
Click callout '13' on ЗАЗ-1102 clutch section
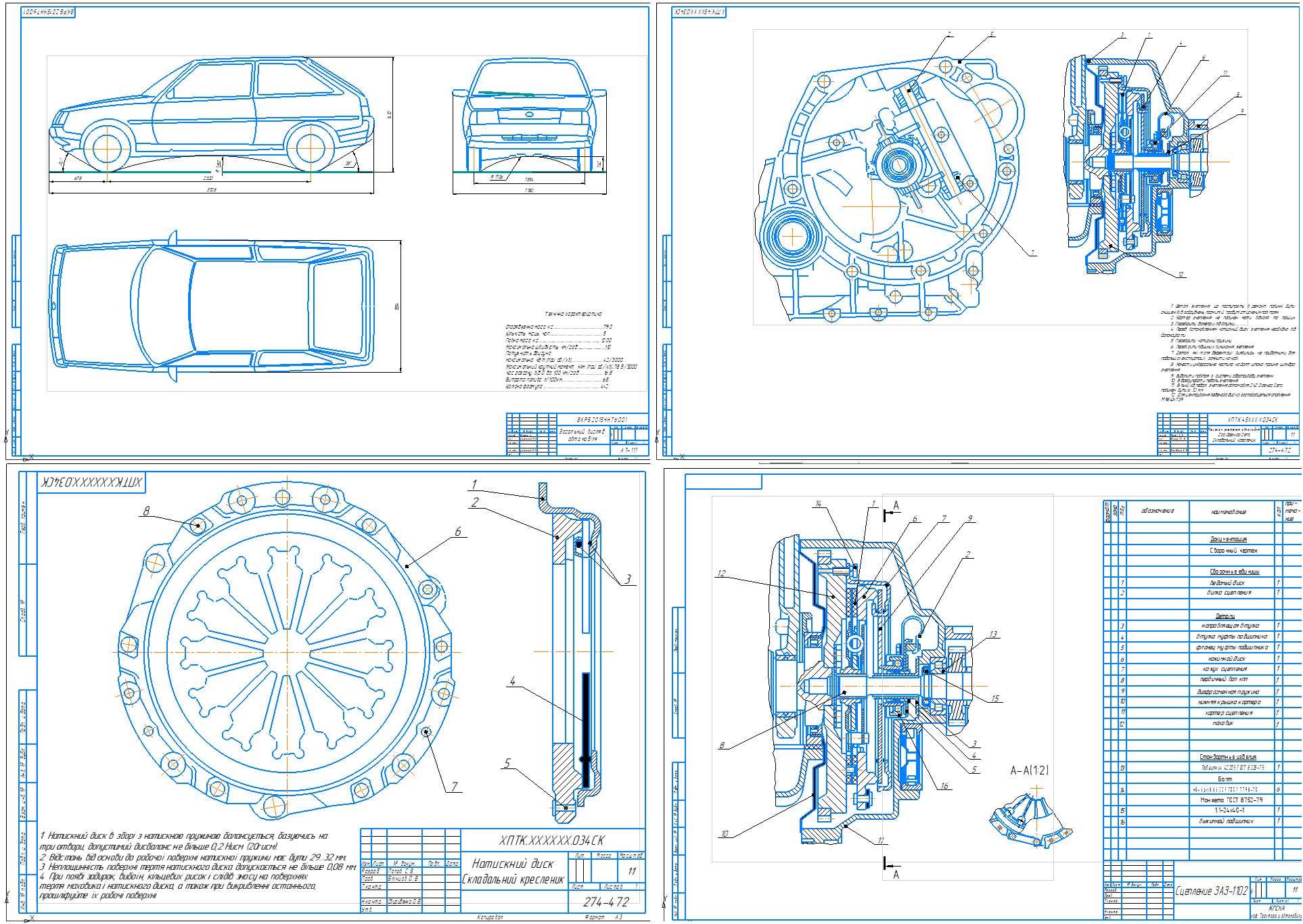pyautogui.click(x=993, y=634)
